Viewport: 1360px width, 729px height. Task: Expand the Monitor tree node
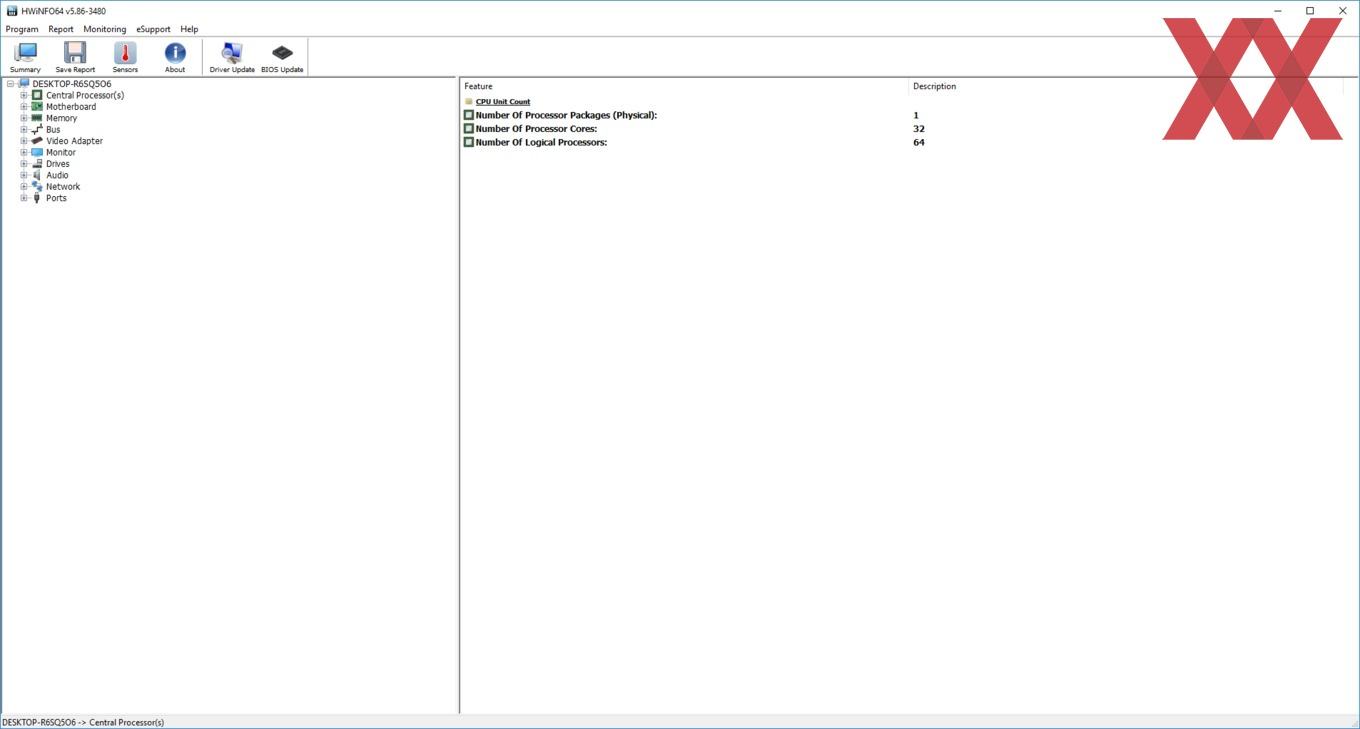24,152
